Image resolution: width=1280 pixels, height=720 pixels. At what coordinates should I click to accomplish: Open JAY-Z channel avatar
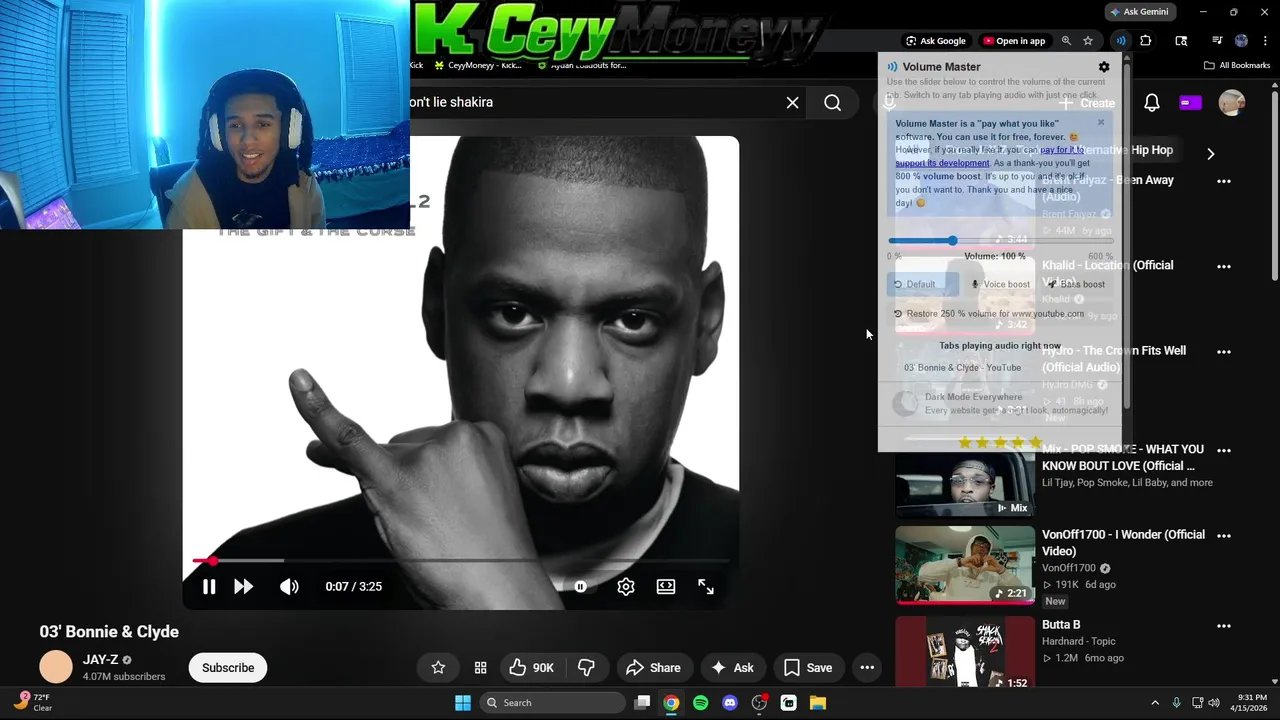(x=56, y=667)
